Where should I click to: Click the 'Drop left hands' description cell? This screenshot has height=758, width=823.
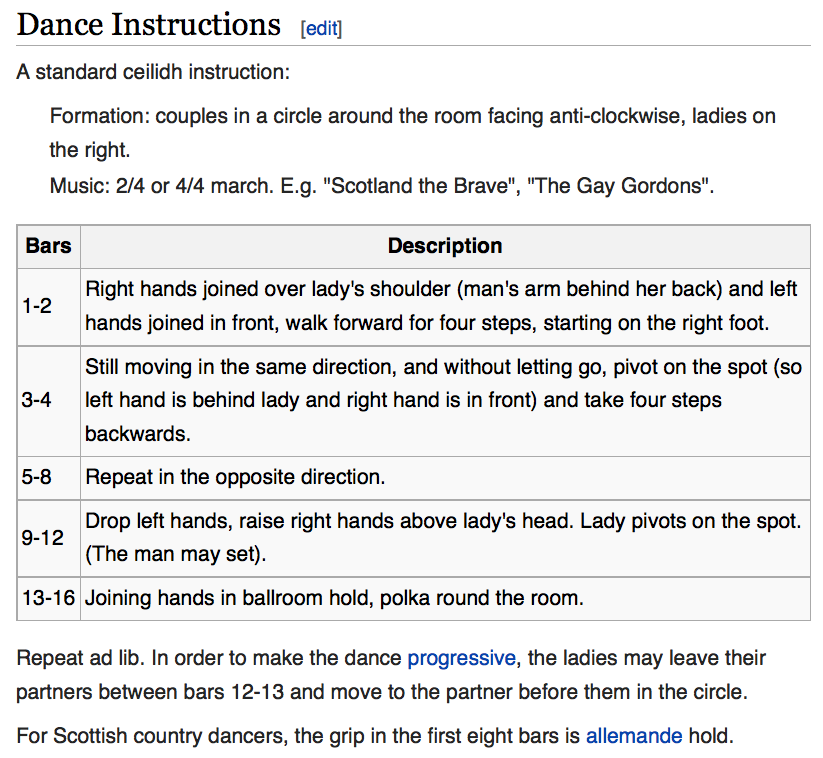coord(445,538)
